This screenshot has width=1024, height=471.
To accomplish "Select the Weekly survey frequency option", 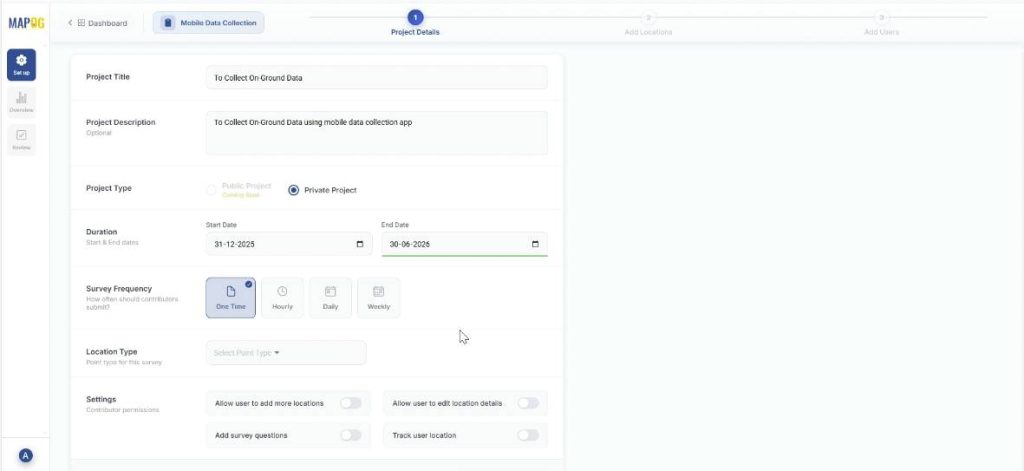I will point(378,297).
